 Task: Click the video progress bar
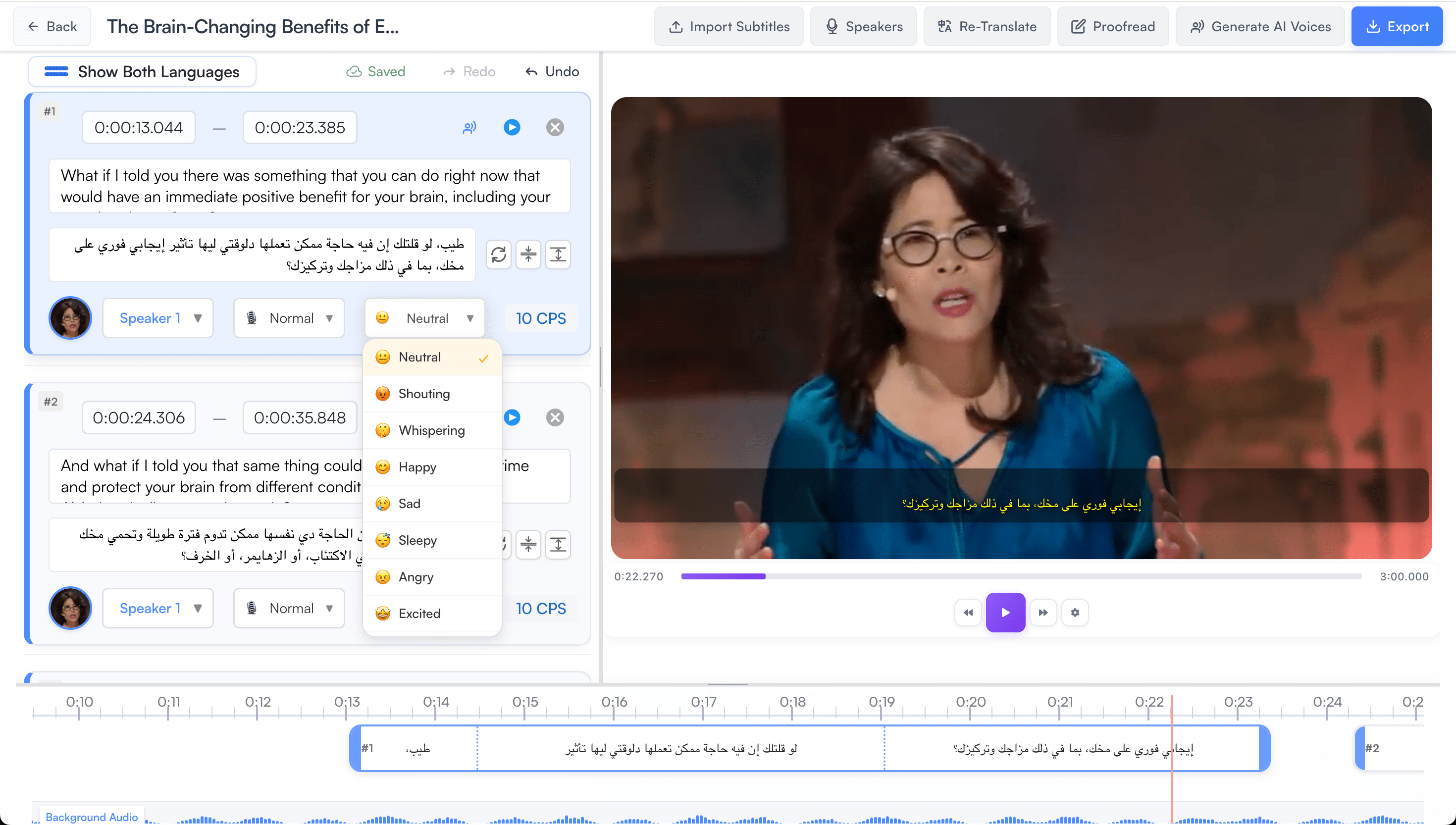[x=1020, y=576]
